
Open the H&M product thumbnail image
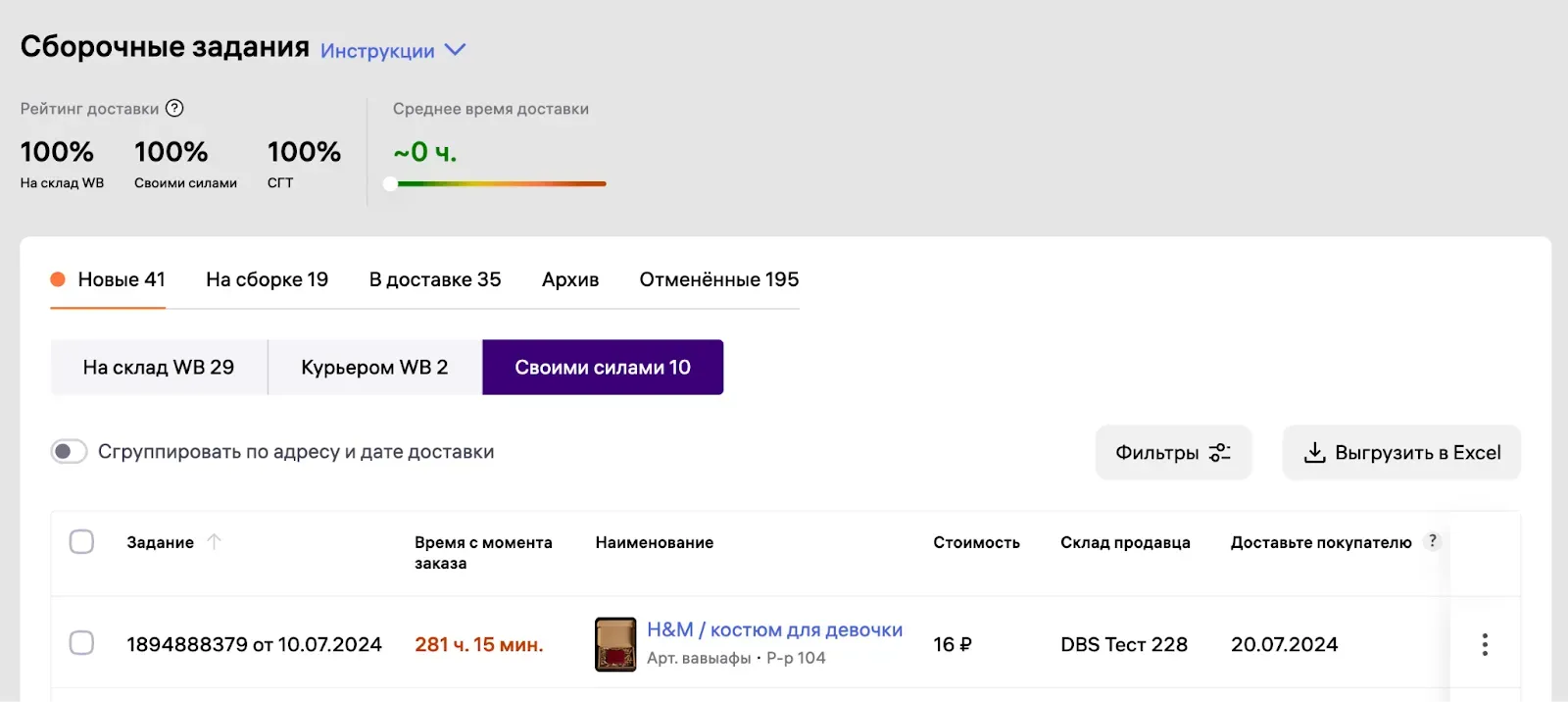tap(615, 644)
